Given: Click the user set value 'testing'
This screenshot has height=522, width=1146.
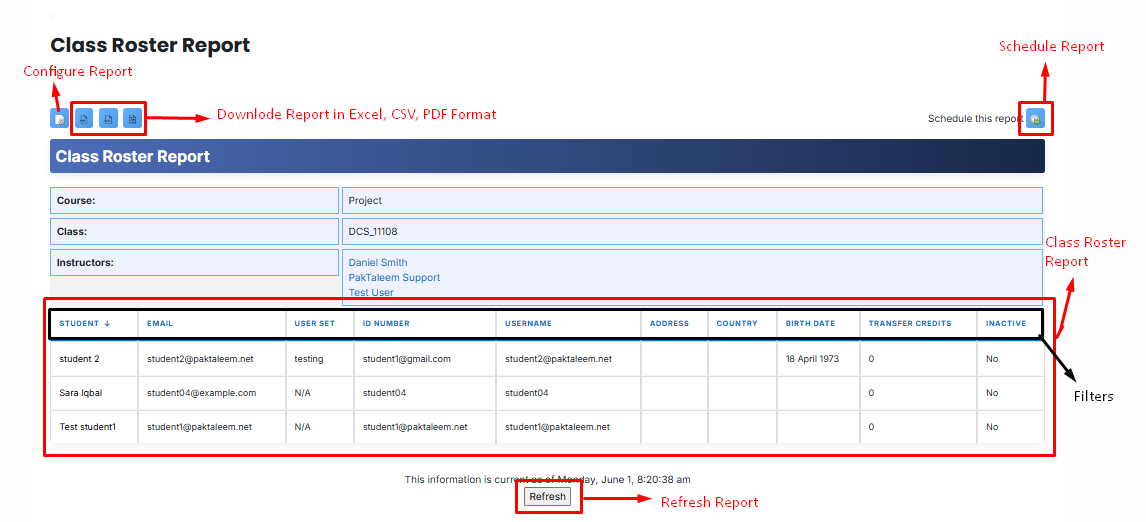Looking at the screenshot, I should pyautogui.click(x=308, y=359).
